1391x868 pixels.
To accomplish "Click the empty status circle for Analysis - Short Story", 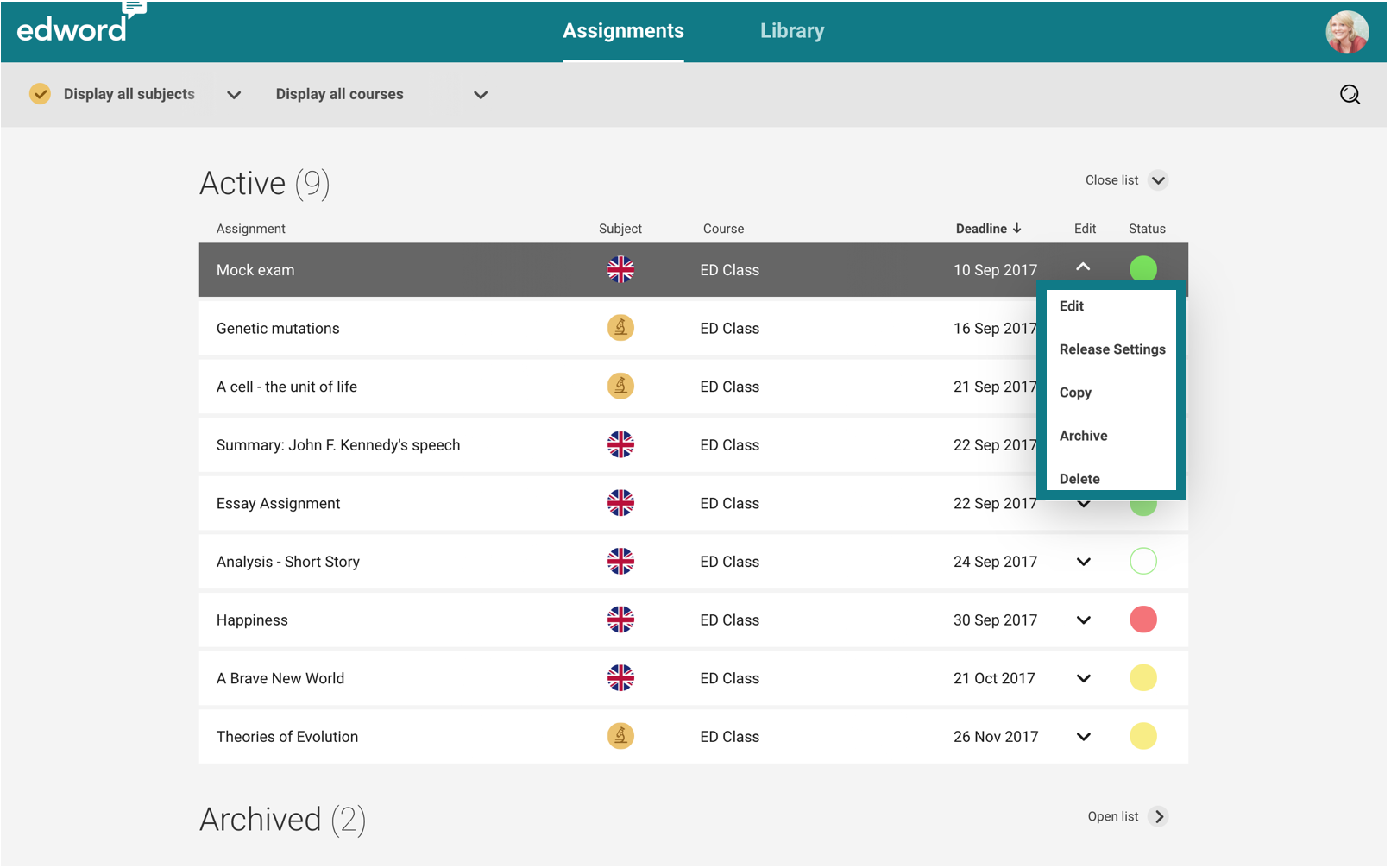I will [x=1142, y=562].
